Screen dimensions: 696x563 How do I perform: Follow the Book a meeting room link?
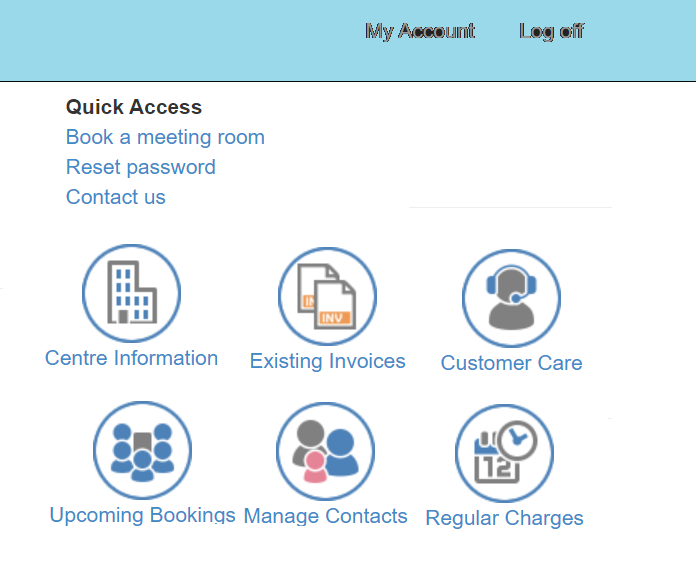coord(165,137)
